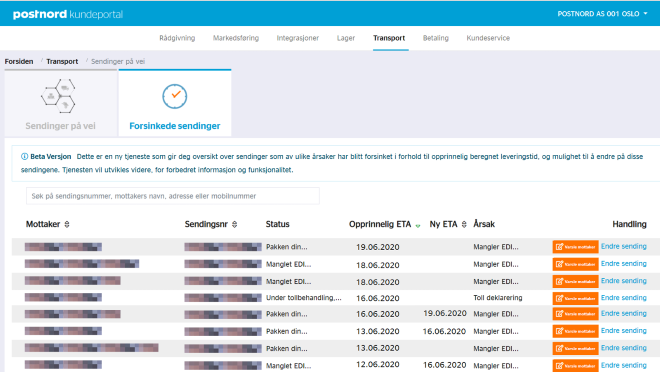Click Endre sending for the 19.06.2020 original ETA row
660x372 pixels.
623,246
